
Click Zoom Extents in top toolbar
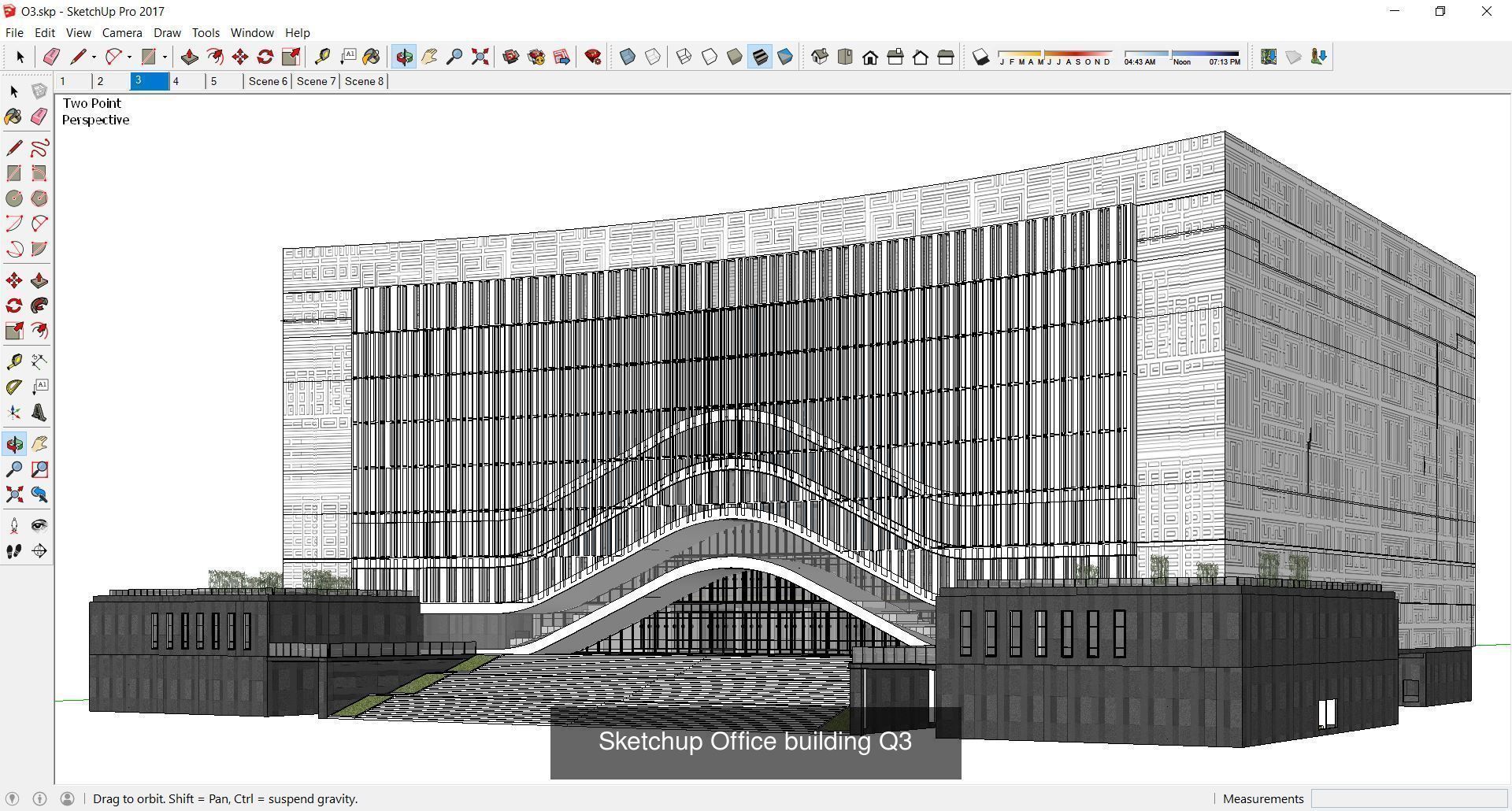click(x=480, y=57)
